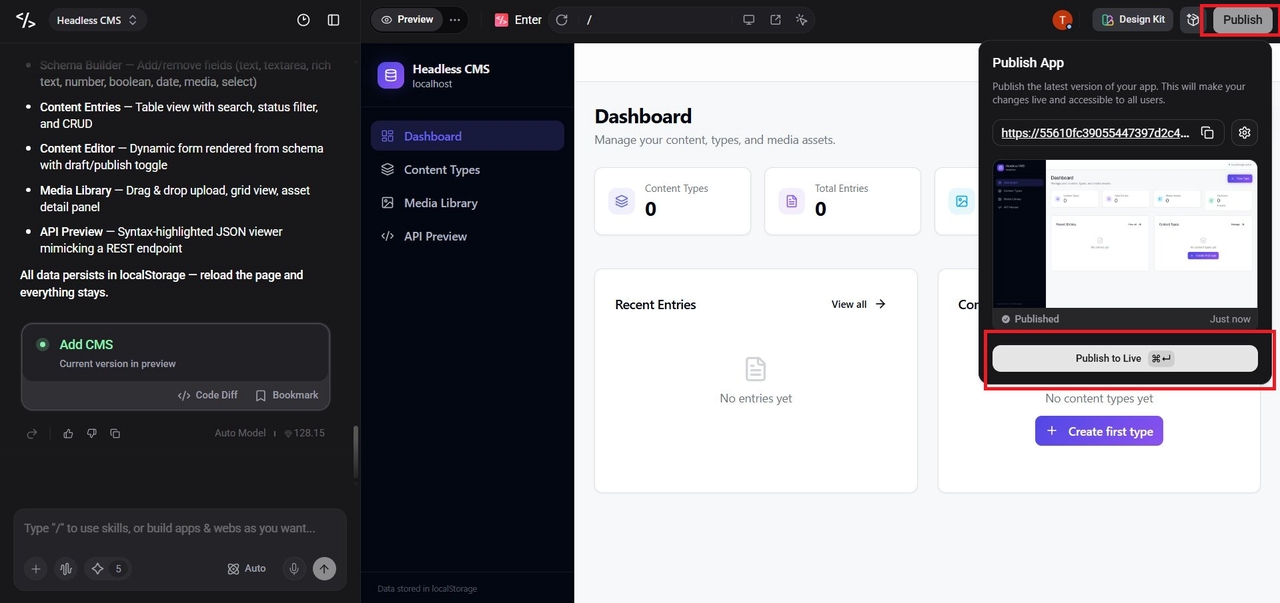This screenshot has height=603, width=1280.
Task: Open the user avatar T menu
Action: (x=1062, y=20)
